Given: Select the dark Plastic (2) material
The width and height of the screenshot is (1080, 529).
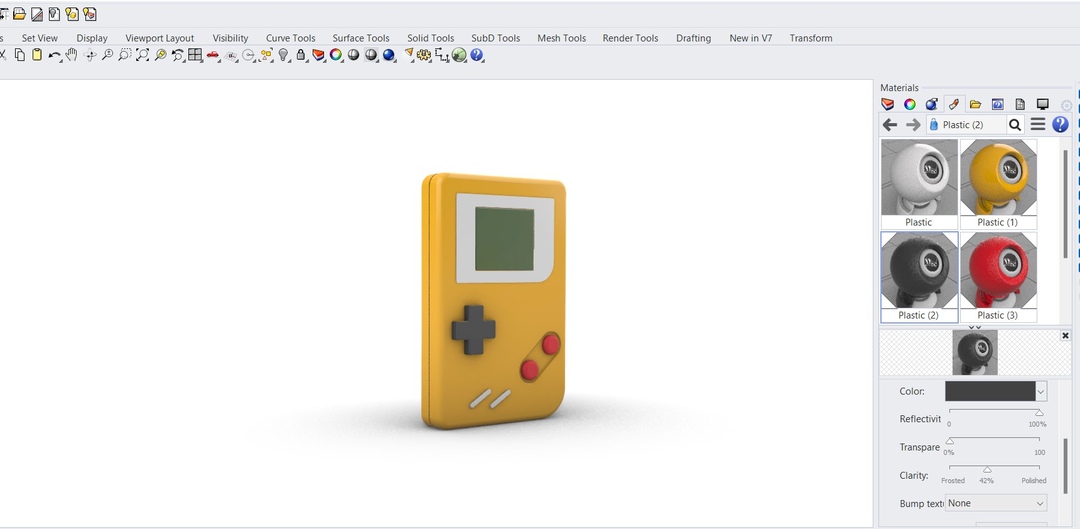Looking at the screenshot, I should click(x=919, y=277).
